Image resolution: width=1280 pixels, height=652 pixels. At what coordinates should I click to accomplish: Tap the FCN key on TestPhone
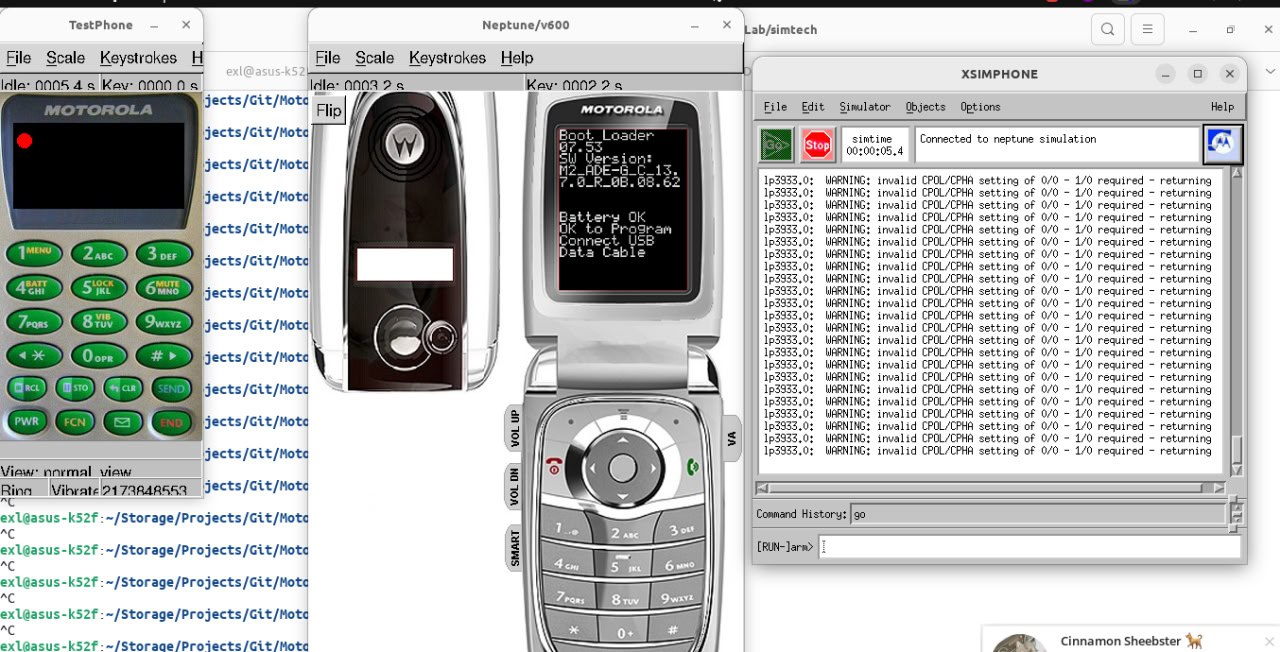(x=75, y=422)
